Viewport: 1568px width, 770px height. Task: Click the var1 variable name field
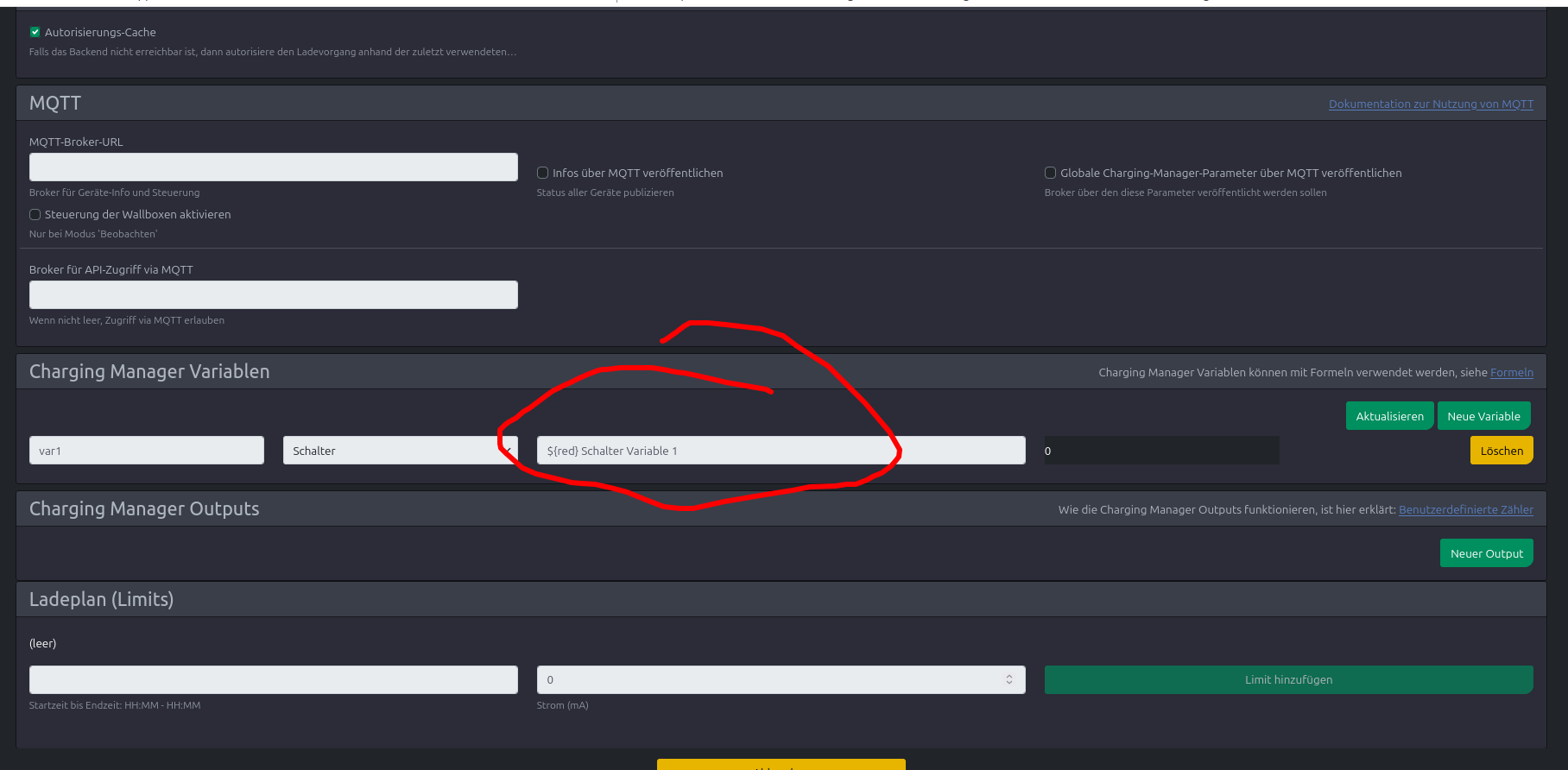pyautogui.click(x=147, y=451)
